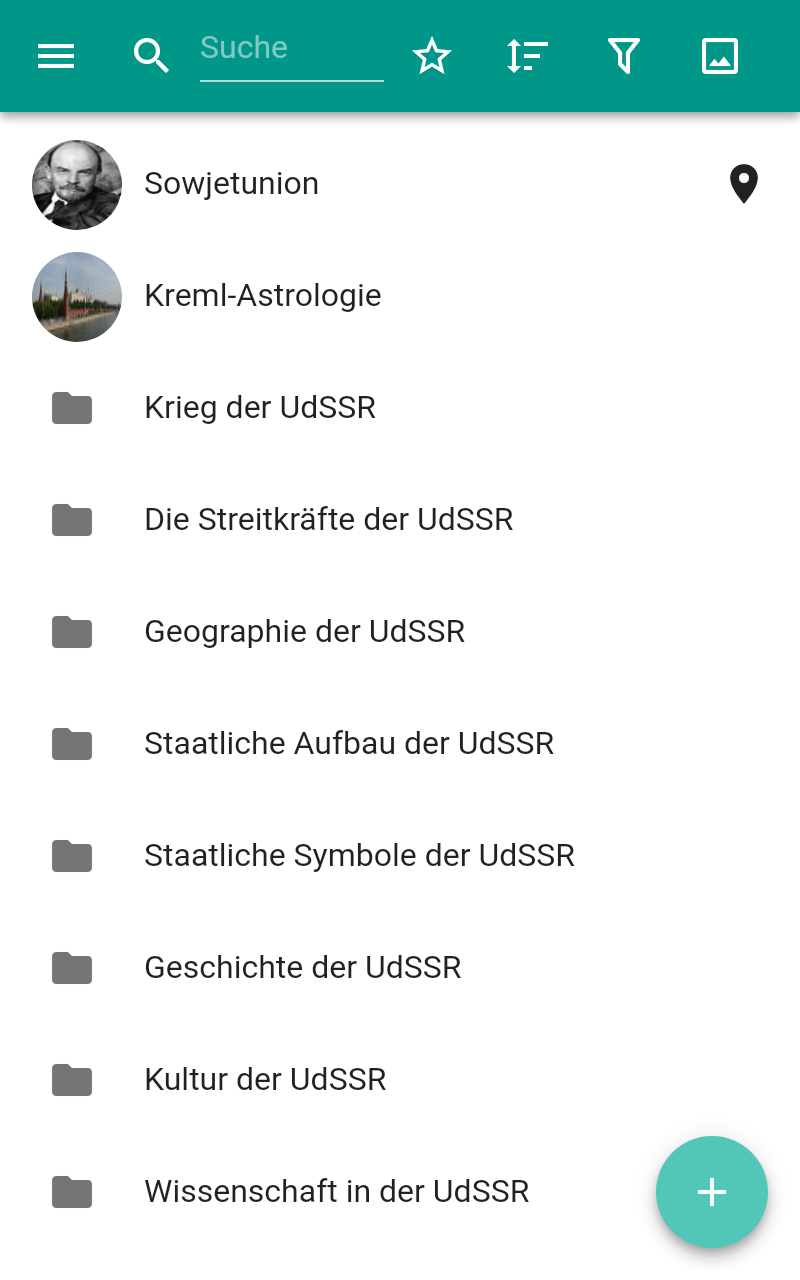Switch to the image view mode
This screenshot has height=1280, width=800.
tap(720, 56)
